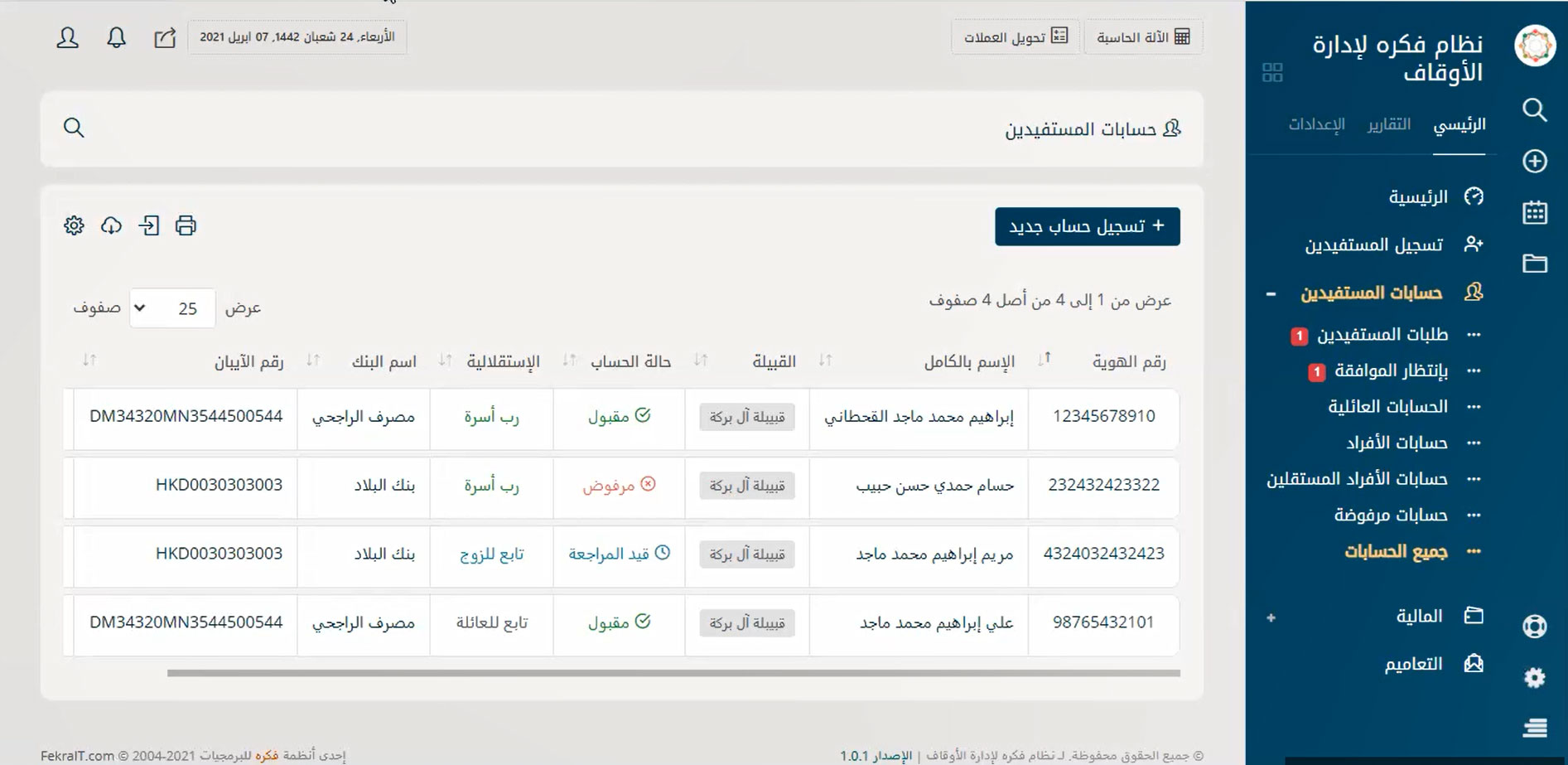Open the rows-per-page dropdown showing 25
This screenshot has height=765, width=1568.
[x=172, y=308]
